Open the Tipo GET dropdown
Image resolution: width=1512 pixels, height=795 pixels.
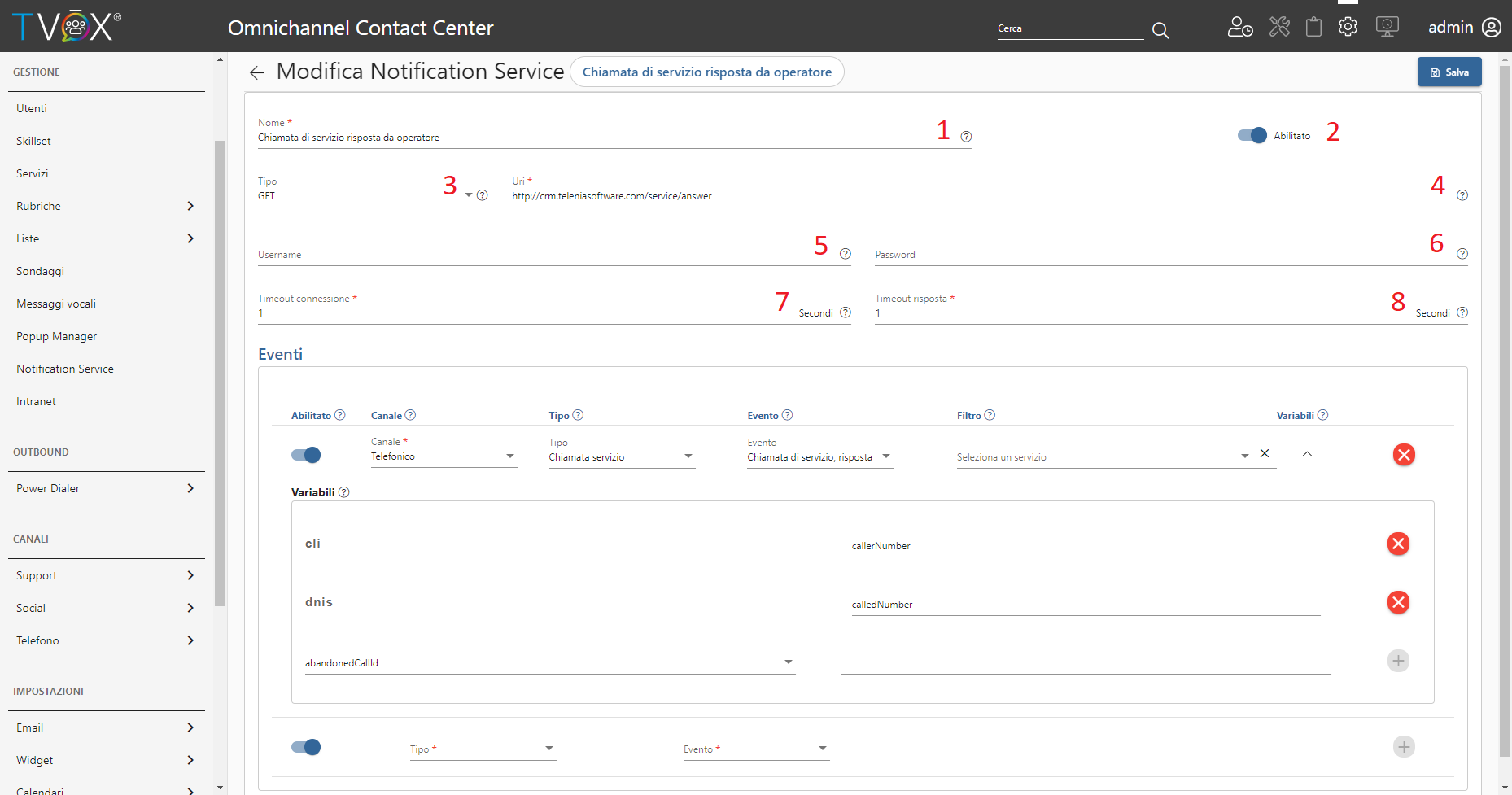click(469, 195)
